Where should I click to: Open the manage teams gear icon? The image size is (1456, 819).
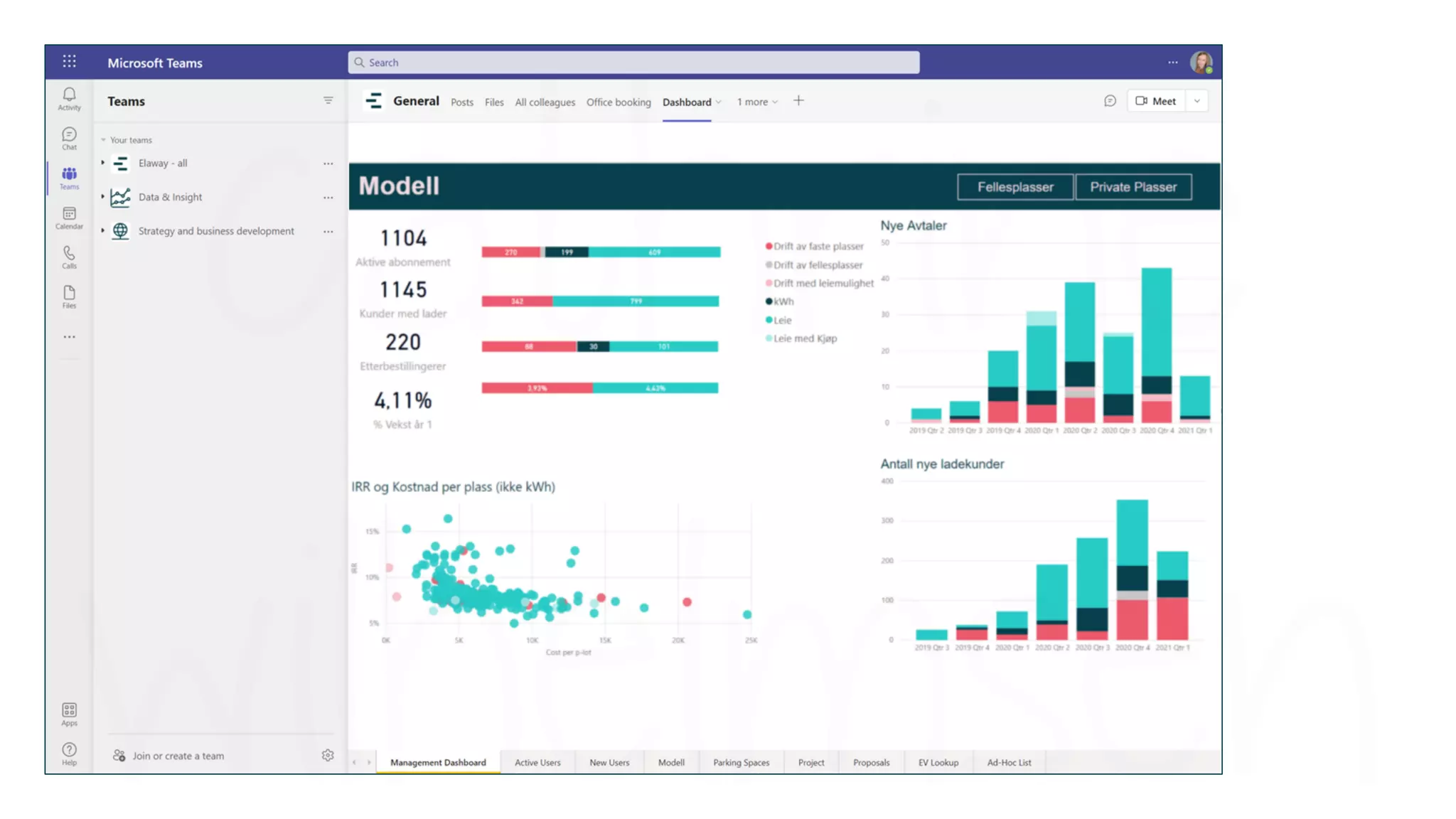tap(328, 755)
